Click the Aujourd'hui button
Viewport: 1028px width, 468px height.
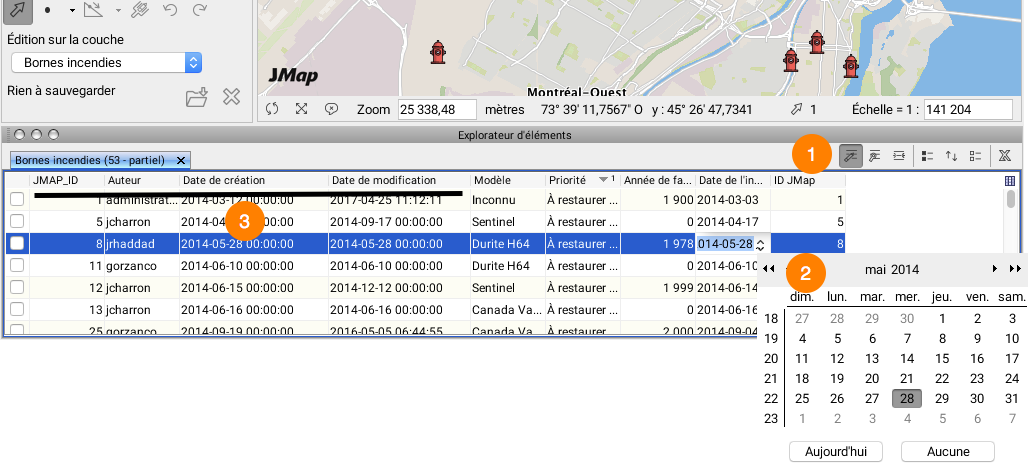(835, 452)
